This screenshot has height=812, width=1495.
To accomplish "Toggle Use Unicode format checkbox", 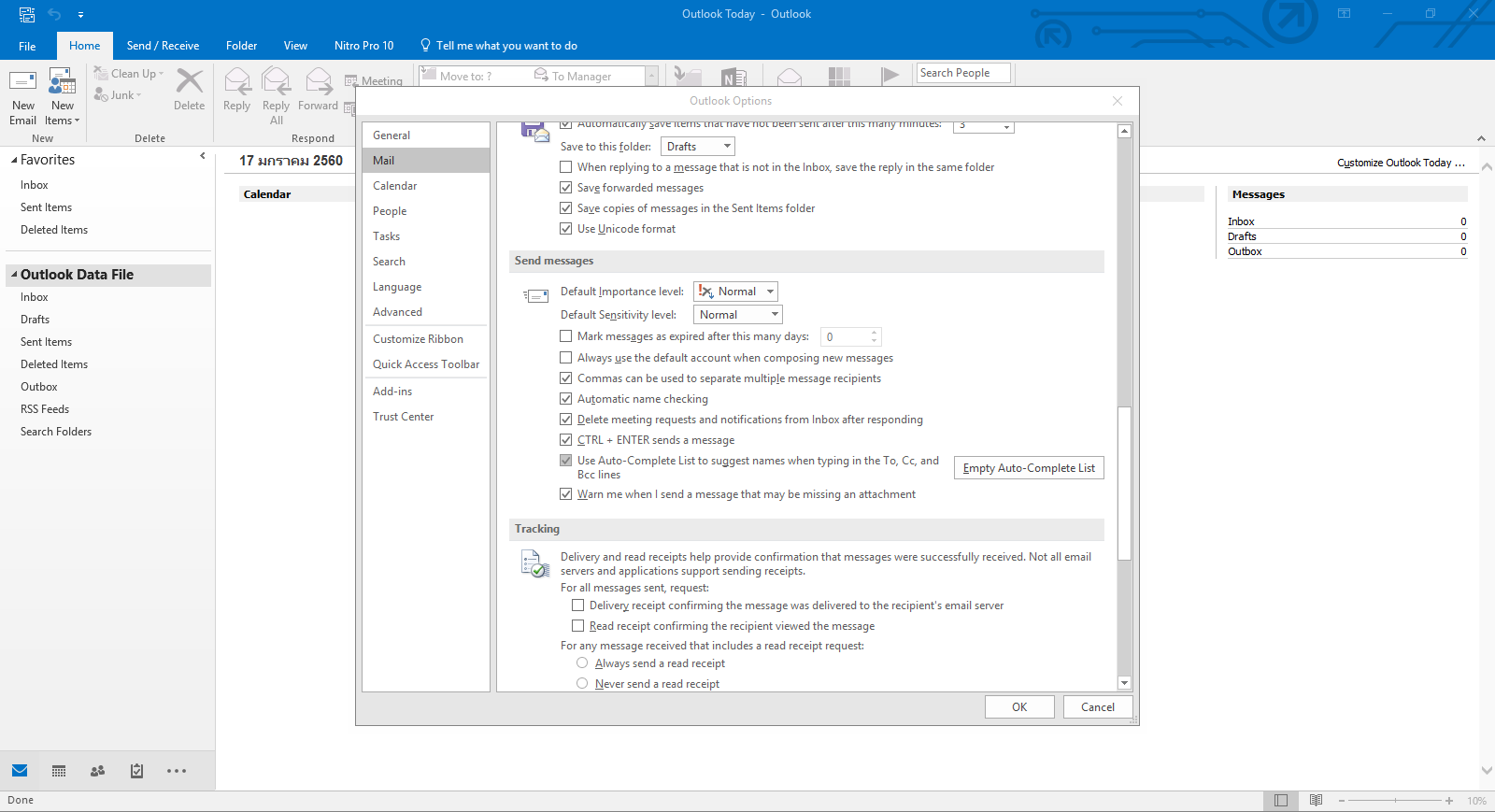I will [x=565, y=229].
